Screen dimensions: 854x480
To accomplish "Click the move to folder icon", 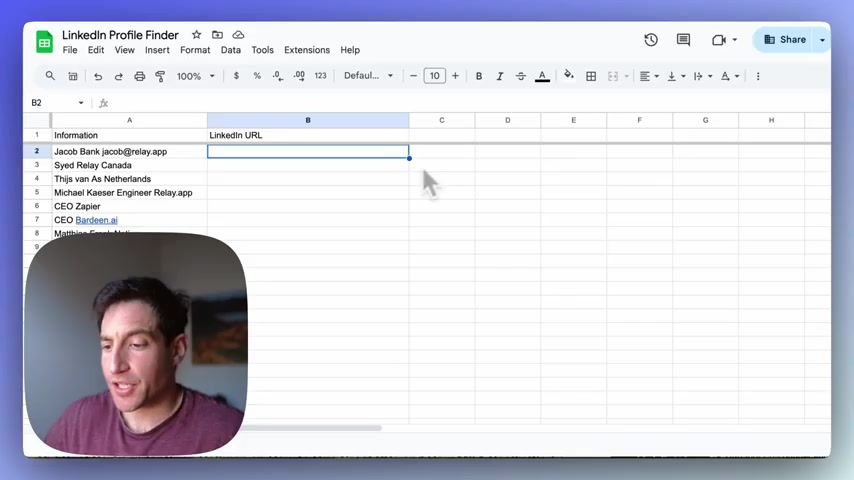I will pos(217,35).
